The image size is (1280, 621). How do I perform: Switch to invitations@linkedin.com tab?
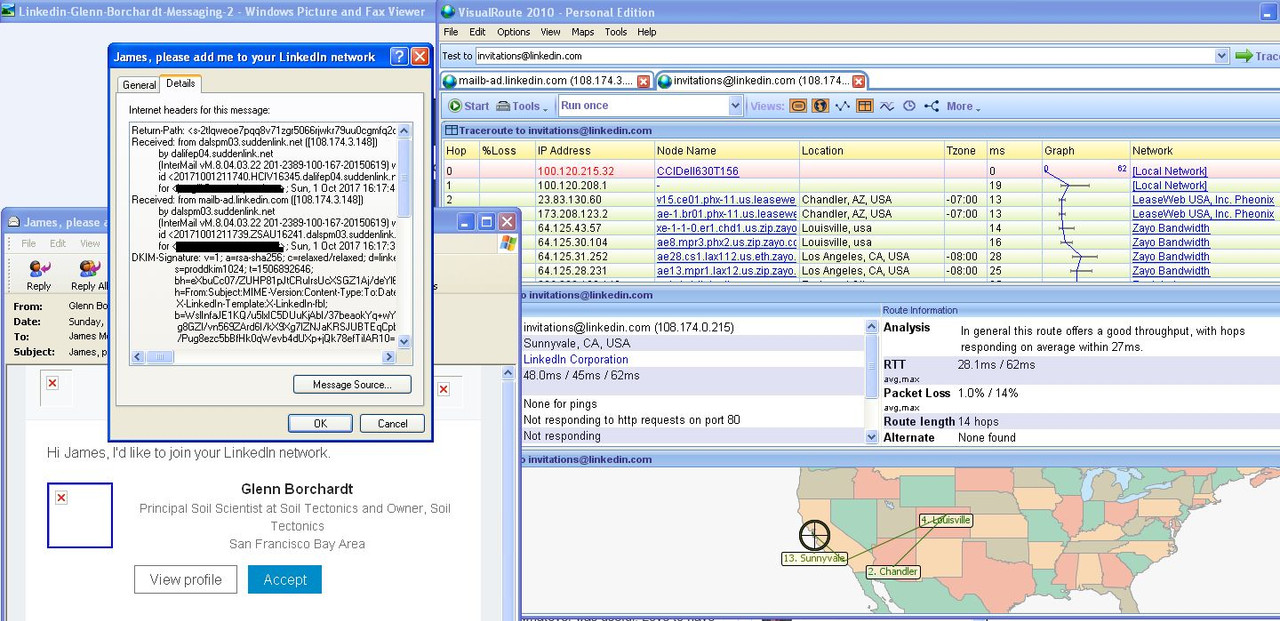(x=760, y=81)
